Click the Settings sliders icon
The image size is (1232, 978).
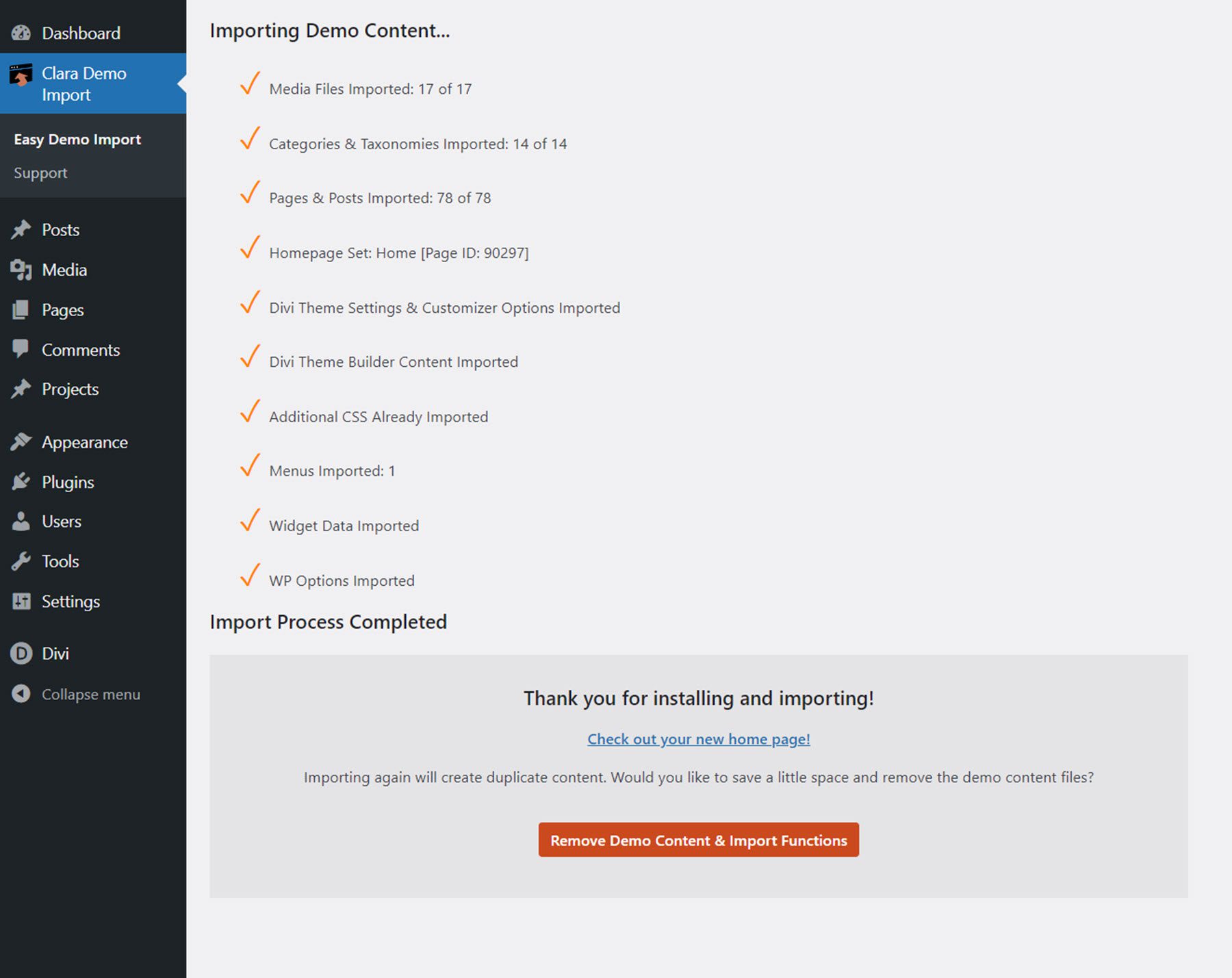pos(21,602)
